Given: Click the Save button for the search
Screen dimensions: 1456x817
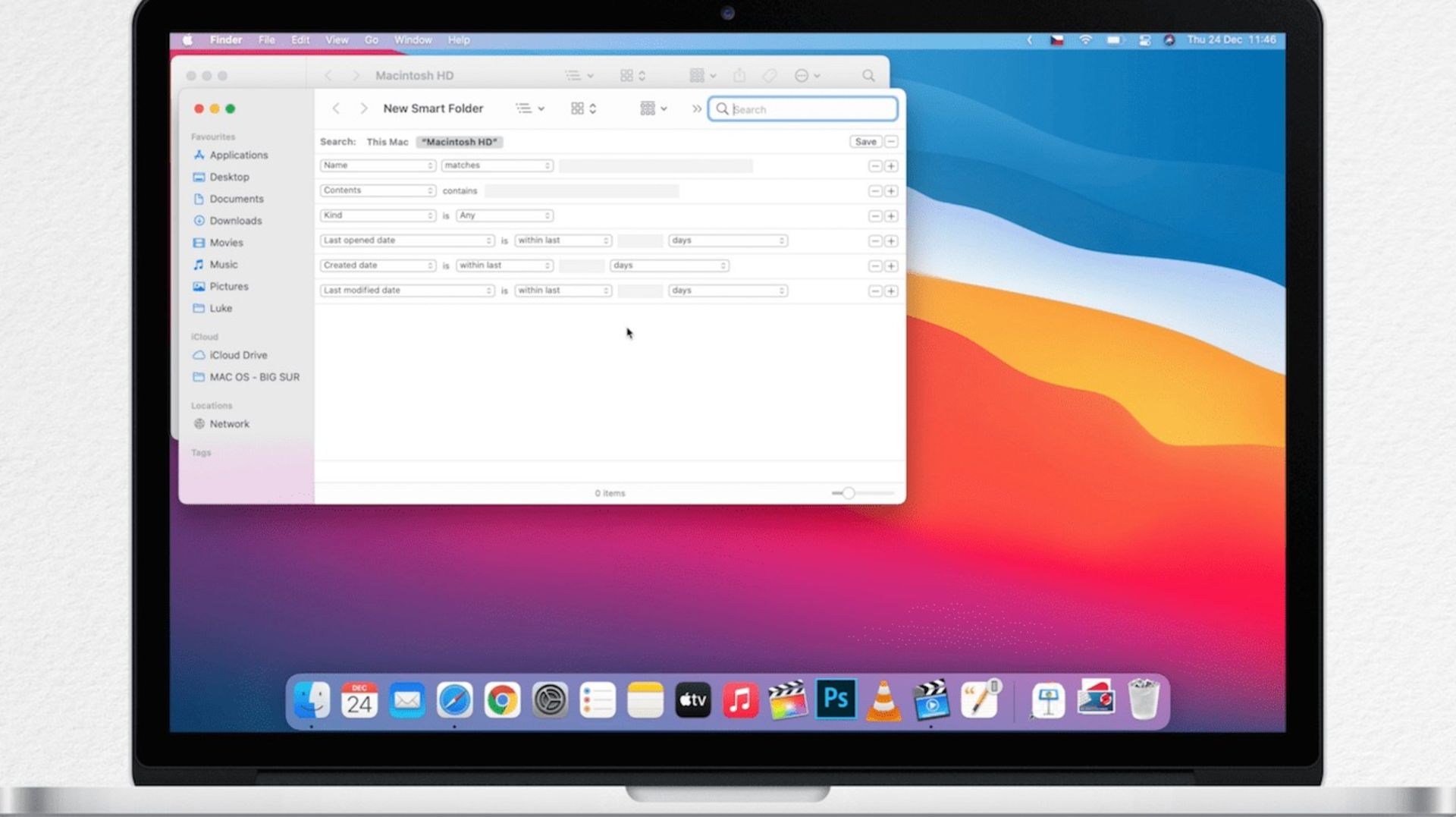Looking at the screenshot, I should 865,142.
